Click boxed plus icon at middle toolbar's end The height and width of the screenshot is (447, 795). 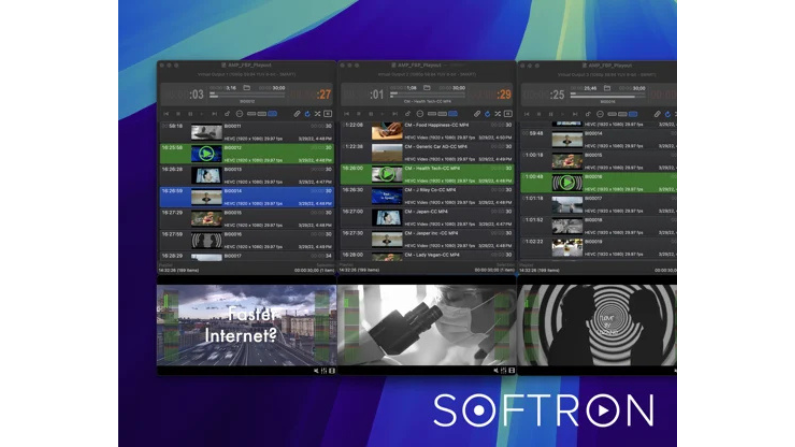(508, 114)
